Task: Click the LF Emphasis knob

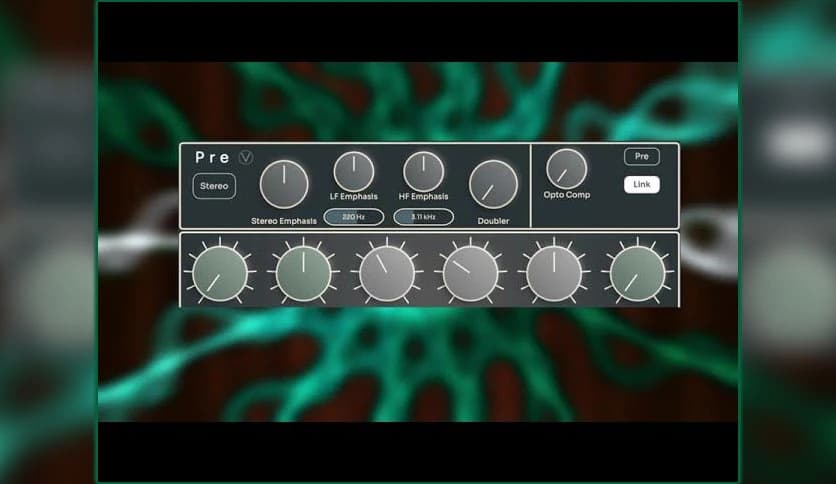Action: point(353,172)
